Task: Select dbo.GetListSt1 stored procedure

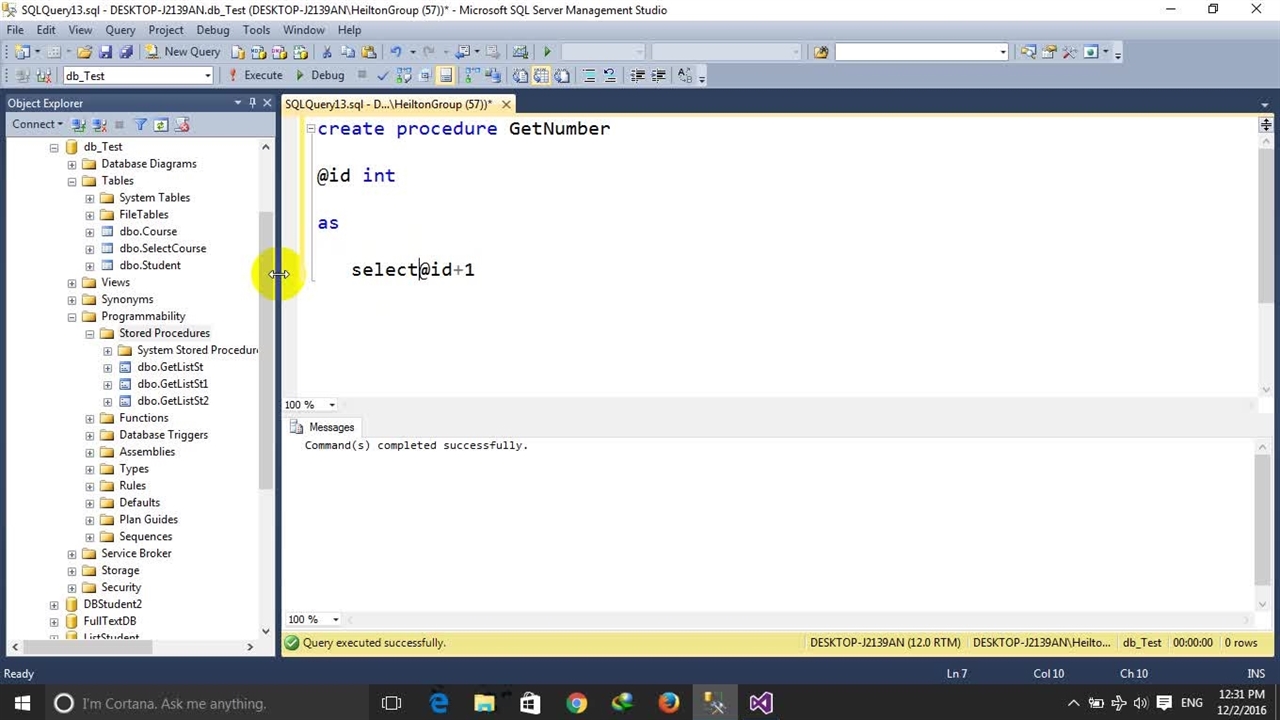Action: tap(172, 384)
